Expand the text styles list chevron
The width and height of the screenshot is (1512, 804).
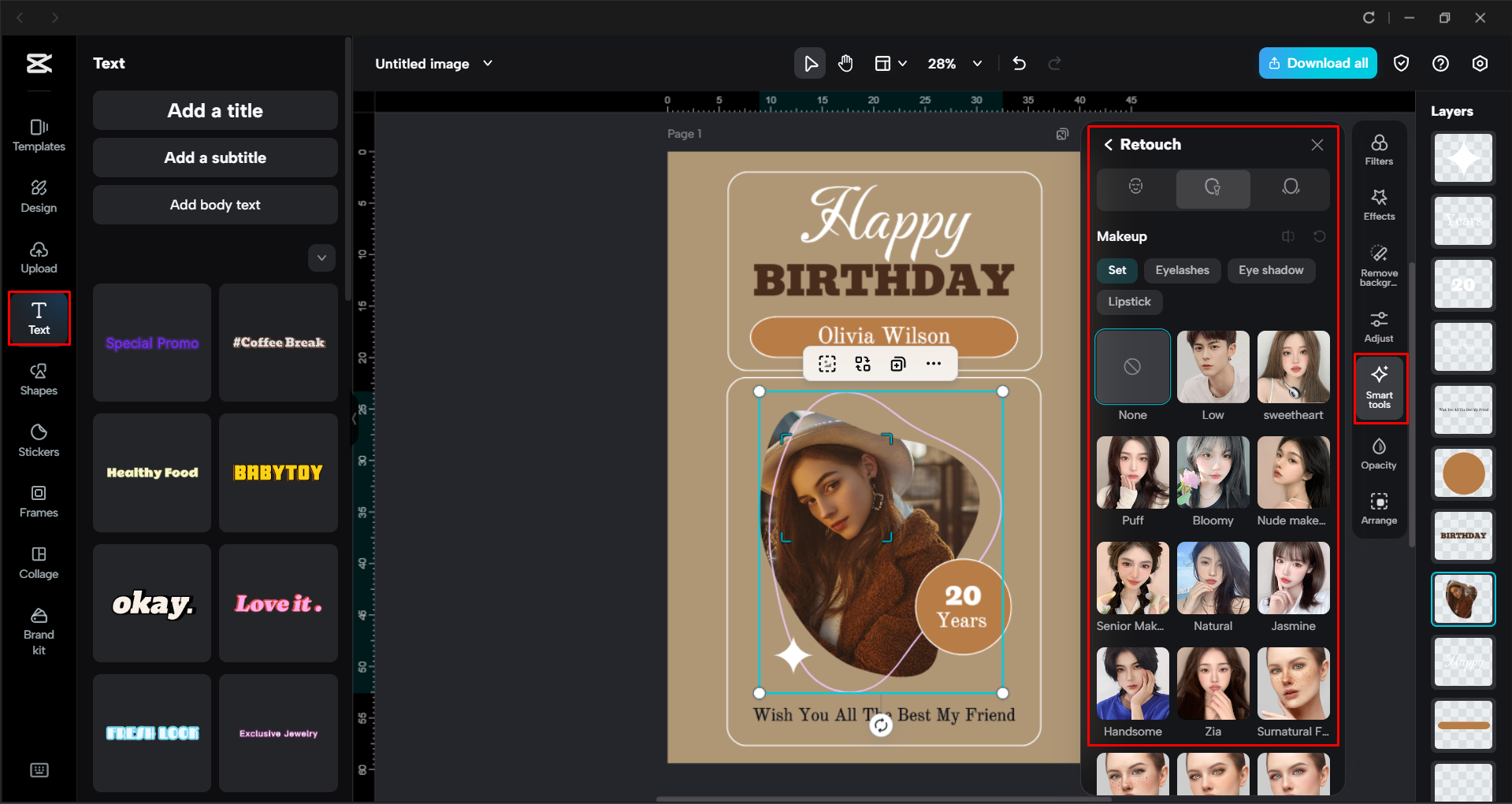(321, 258)
